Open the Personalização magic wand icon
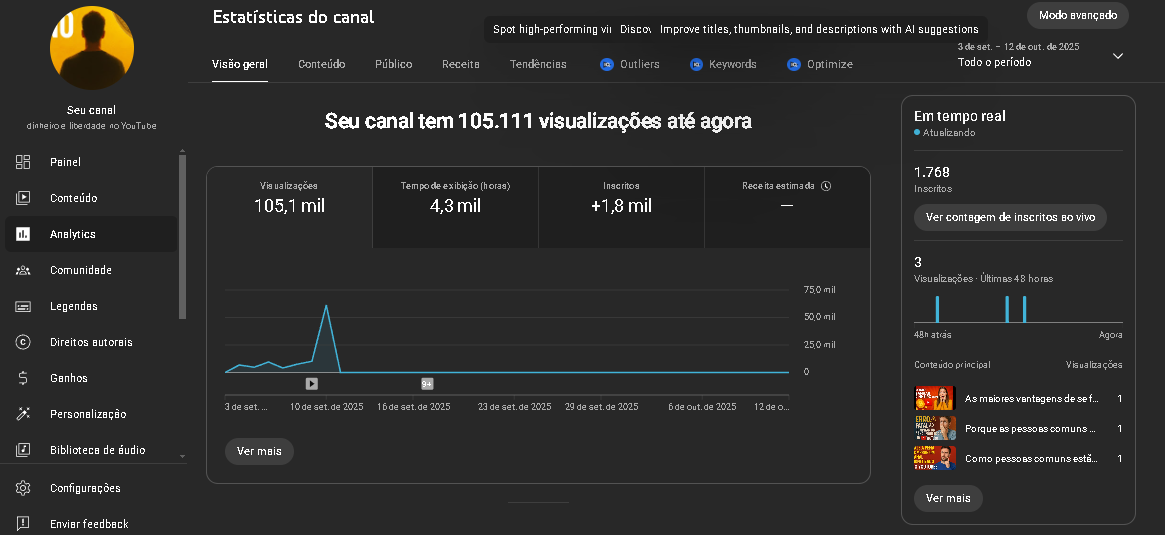The width and height of the screenshot is (1165, 535). point(23,414)
